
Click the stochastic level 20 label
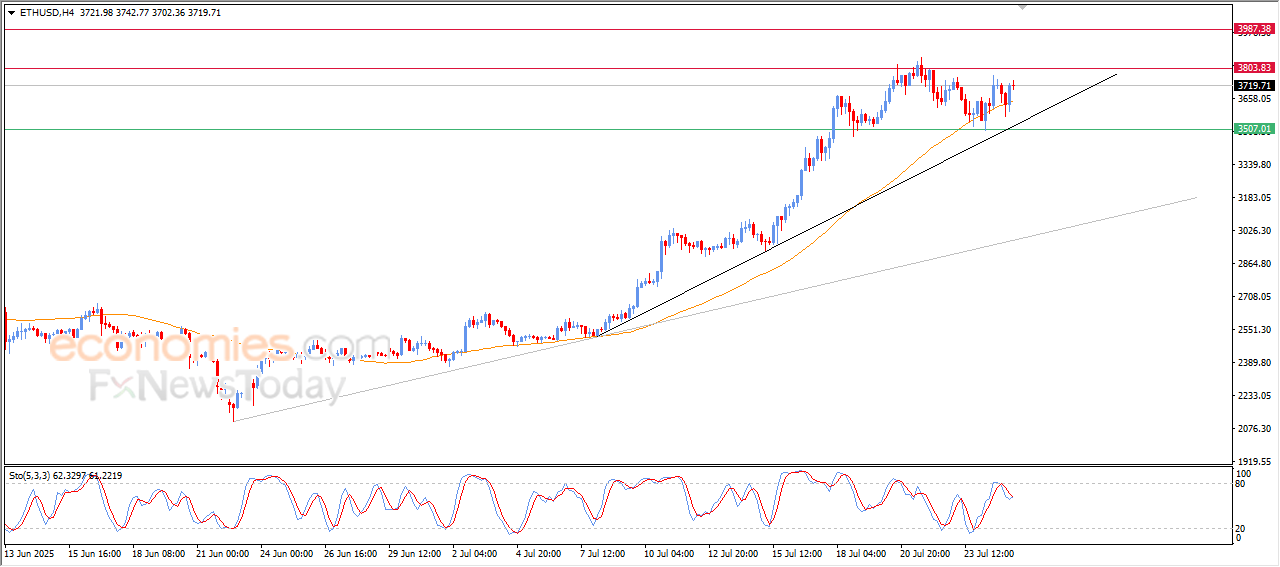1241,528
